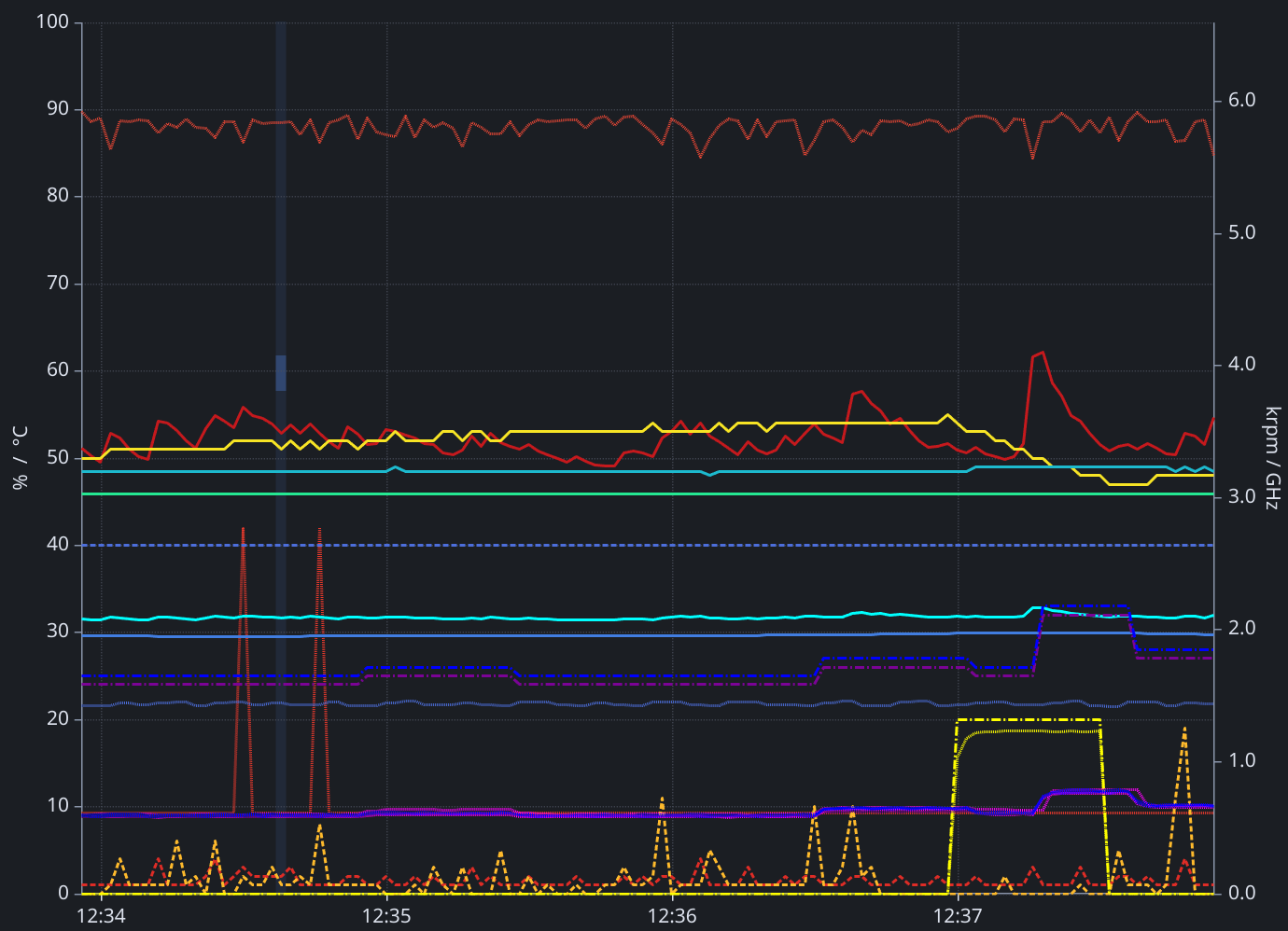
Task: Click the small highlighted box on cursor band
Action: click(281, 373)
